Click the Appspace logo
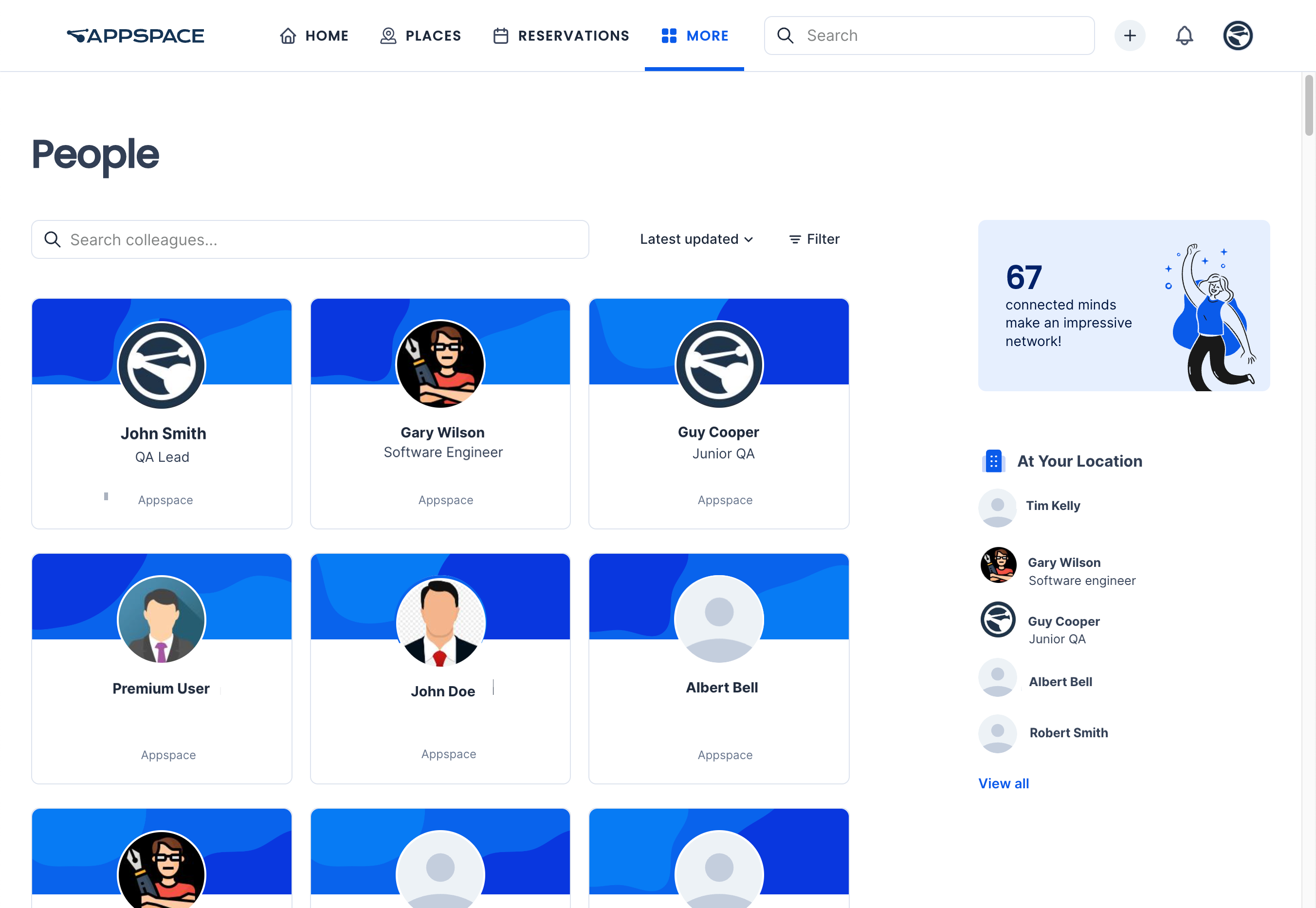Image resolution: width=1316 pixels, height=908 pixels. click(x=135, y=36)
